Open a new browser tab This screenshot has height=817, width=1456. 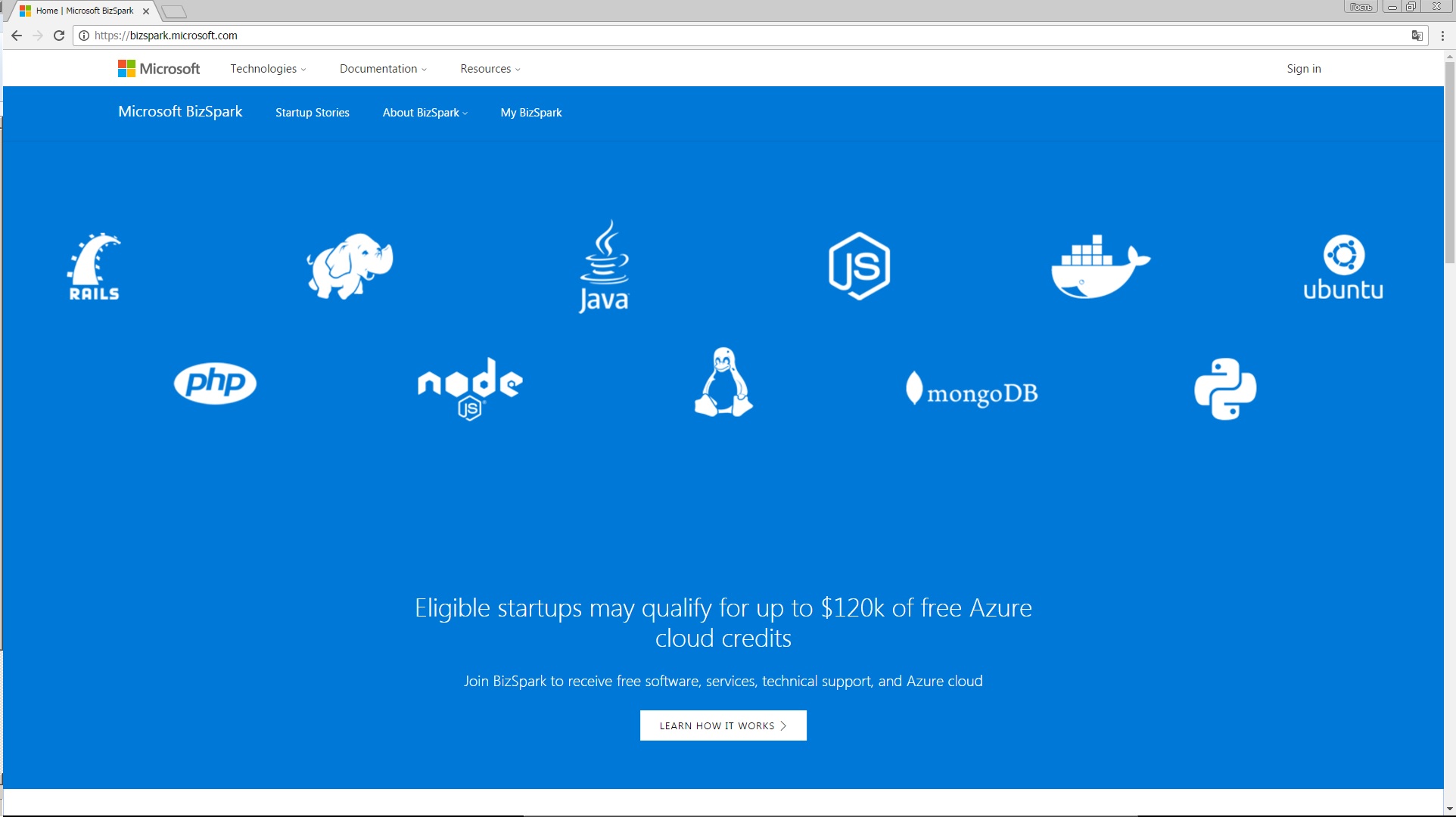[x=174, y=11]
